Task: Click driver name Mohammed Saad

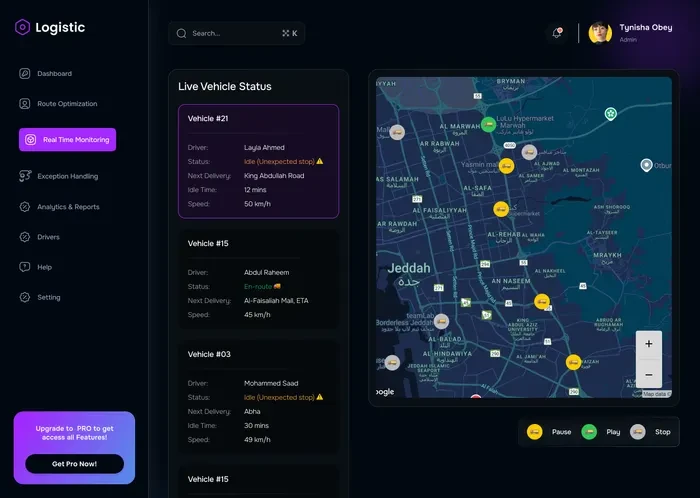Action: [x=271, y=383]
